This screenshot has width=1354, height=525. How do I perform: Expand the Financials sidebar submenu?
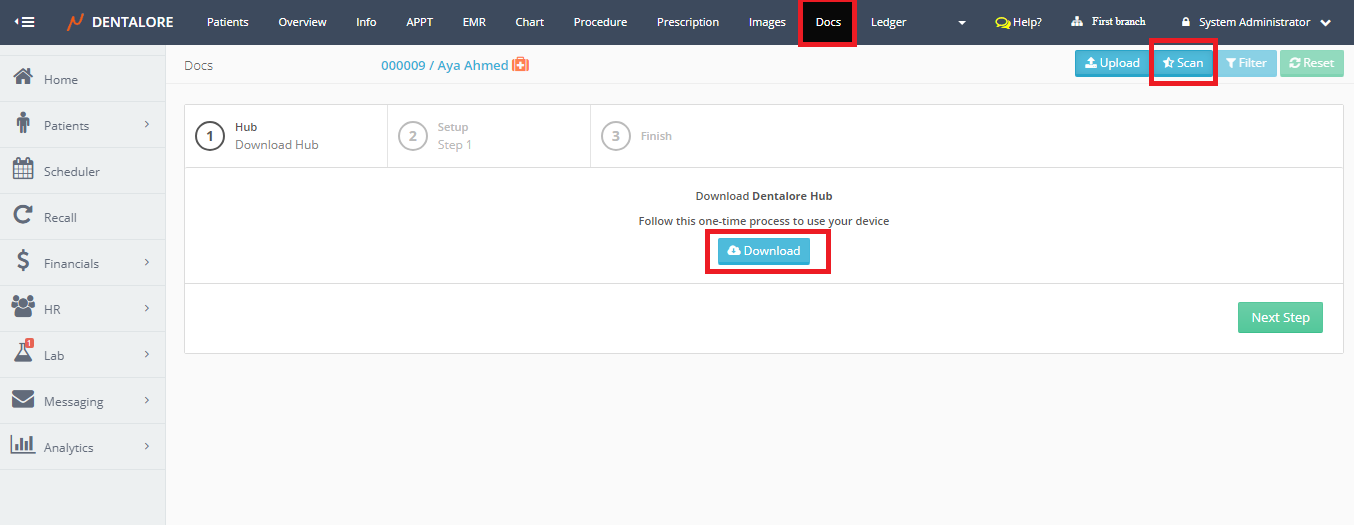tap(147, 262)
